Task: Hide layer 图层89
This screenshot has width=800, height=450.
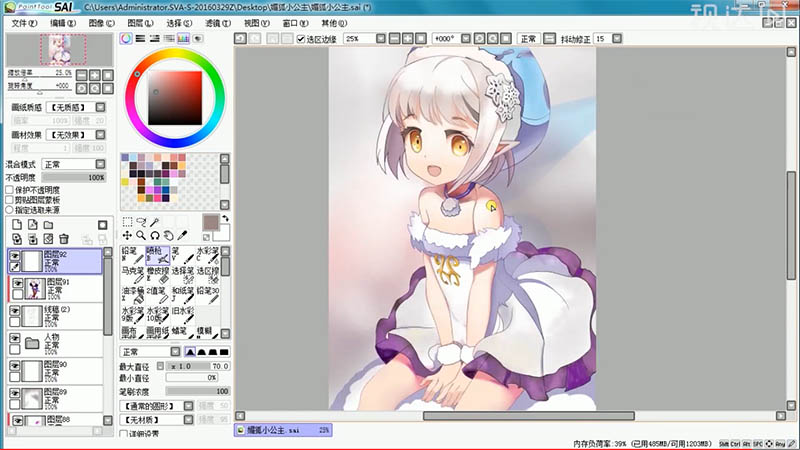Action: click(15, 393)
